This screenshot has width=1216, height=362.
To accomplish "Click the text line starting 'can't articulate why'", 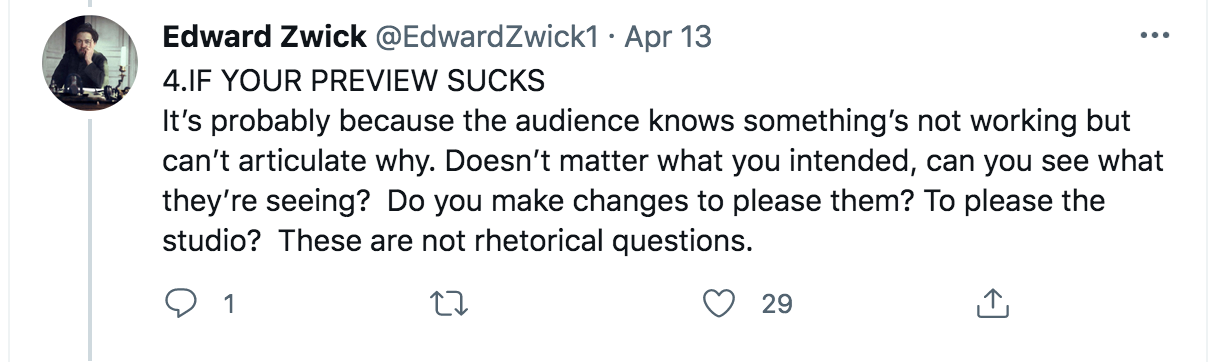I will pyautogui.click(x=660, y=161).
